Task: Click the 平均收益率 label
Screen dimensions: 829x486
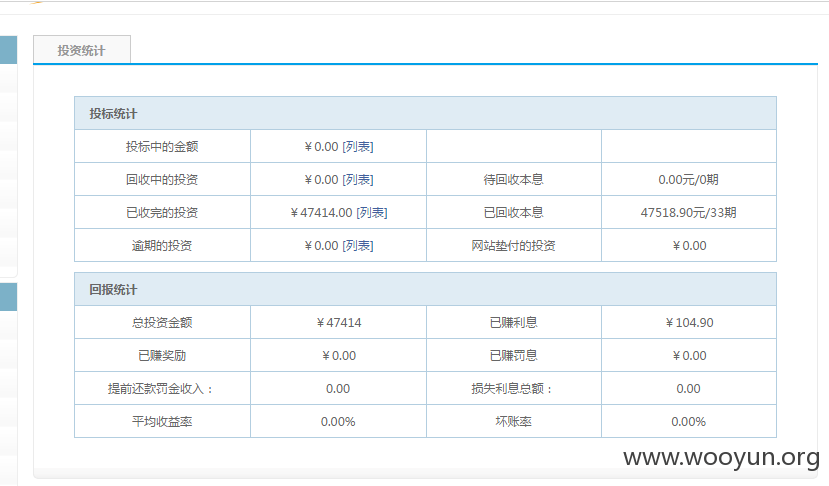Action: [x=162, y=421]
